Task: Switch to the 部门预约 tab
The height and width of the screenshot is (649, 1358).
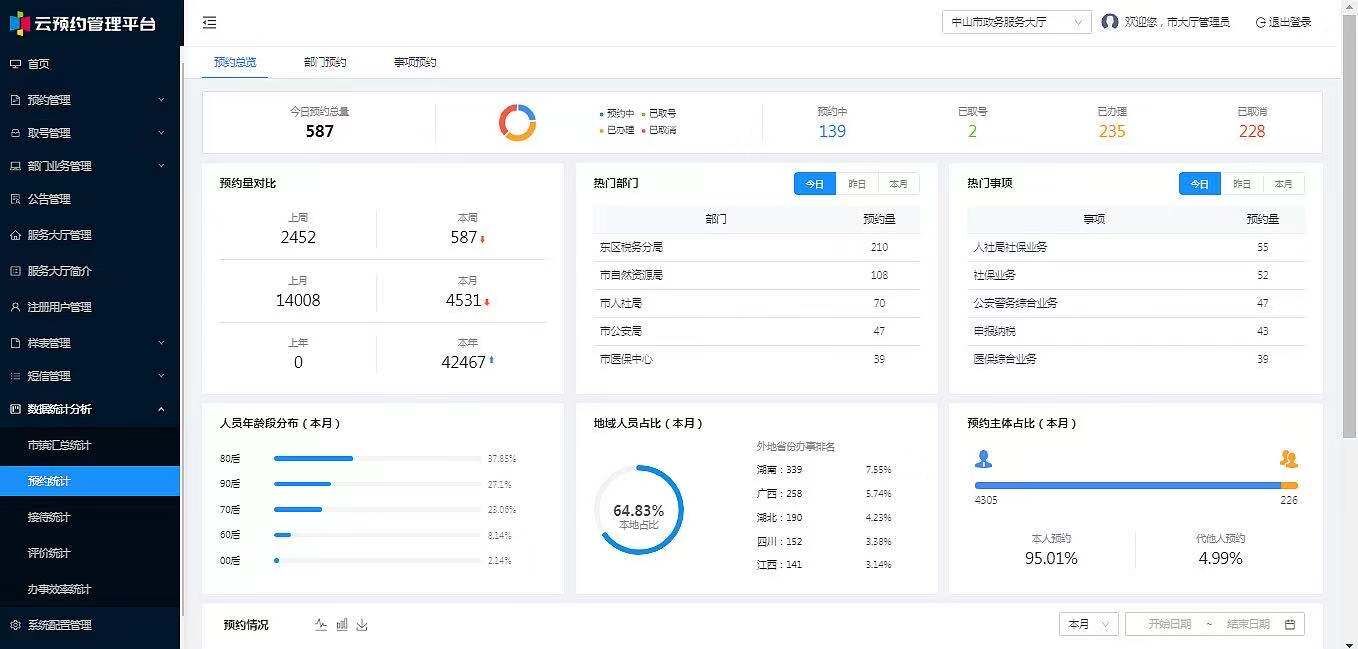Action: 325,62
